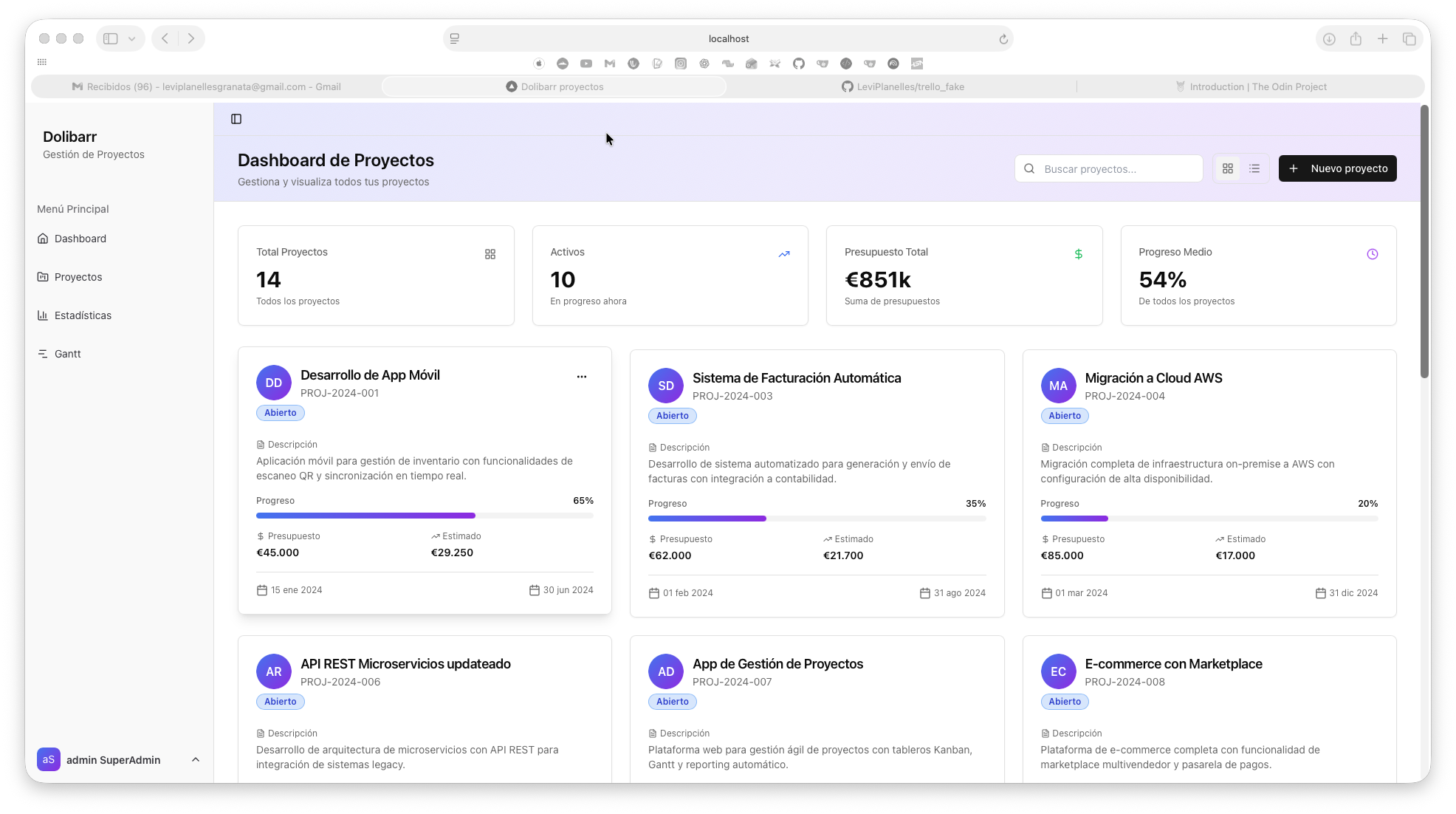The width and height of the screenshot is (1456, 814).
Task: Toggle Safari sidebar button
Action: 111,38
